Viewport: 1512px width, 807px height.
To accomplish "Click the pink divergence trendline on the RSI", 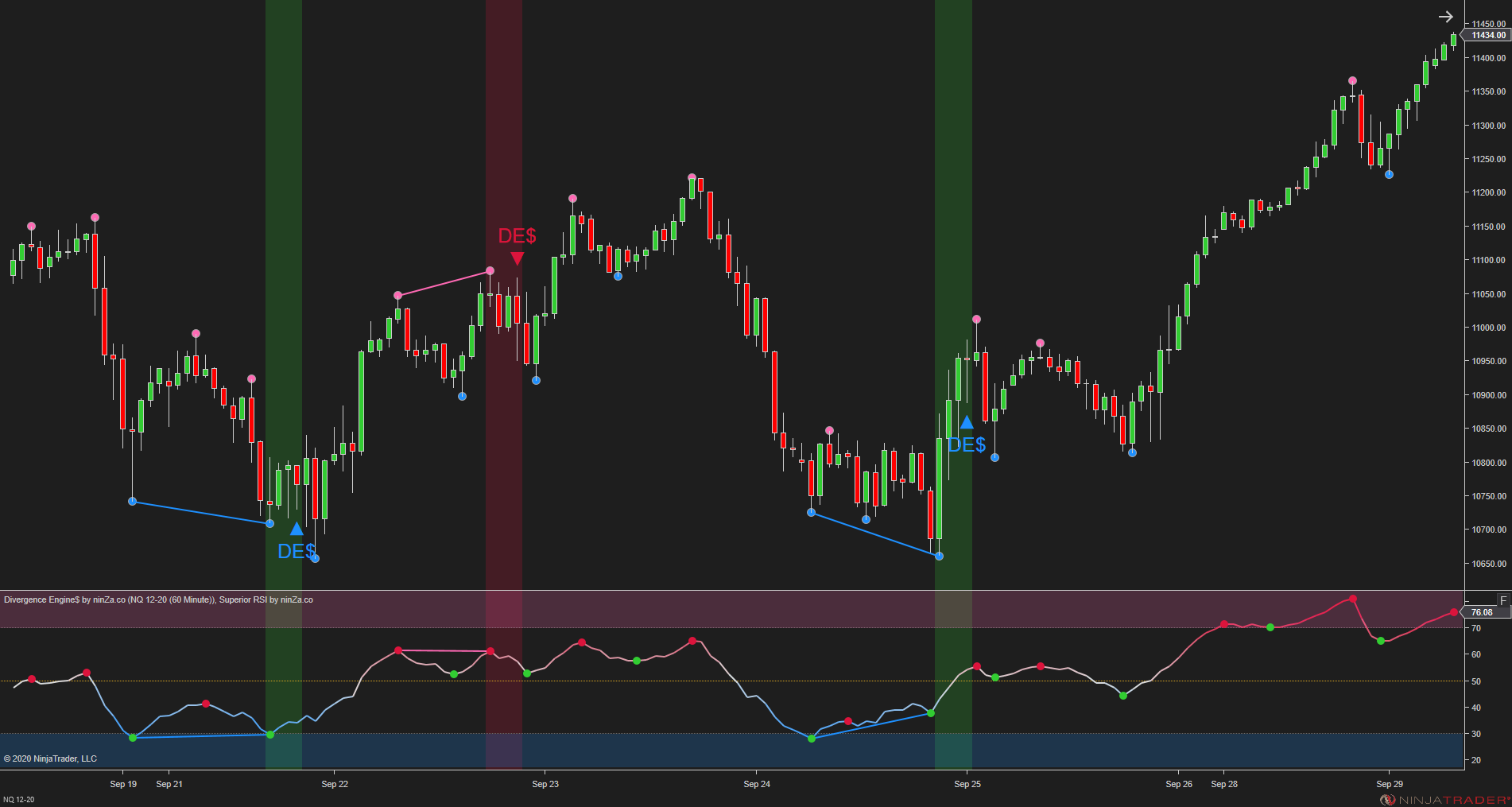I will click(445, 650).
